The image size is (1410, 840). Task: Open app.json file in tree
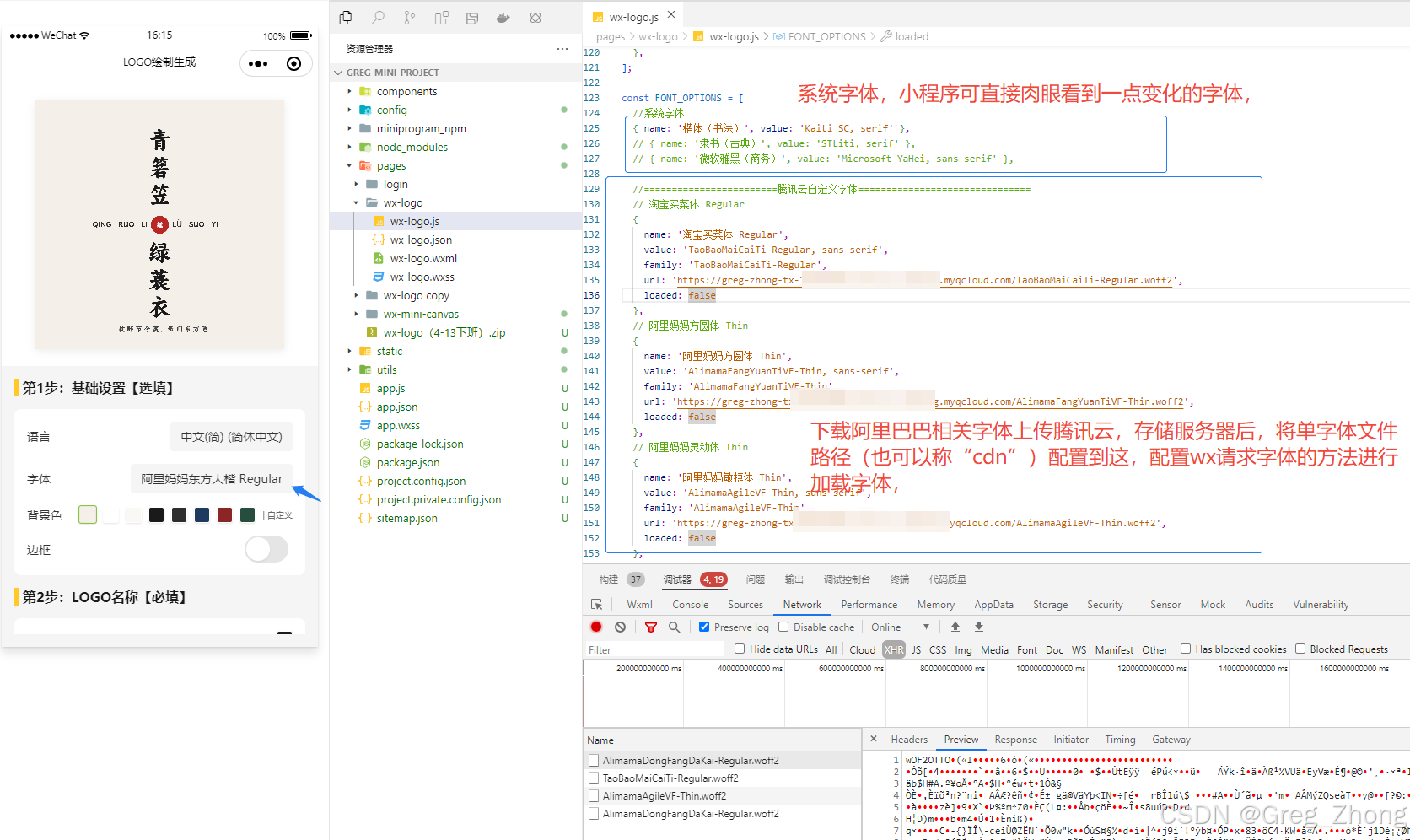(396, 407)
